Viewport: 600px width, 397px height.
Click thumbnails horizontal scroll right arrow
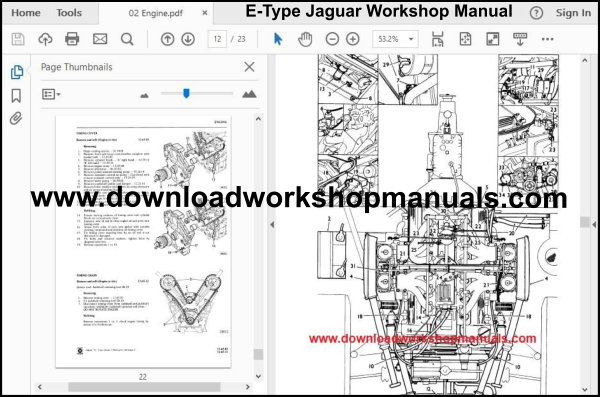tap(248, 387)
